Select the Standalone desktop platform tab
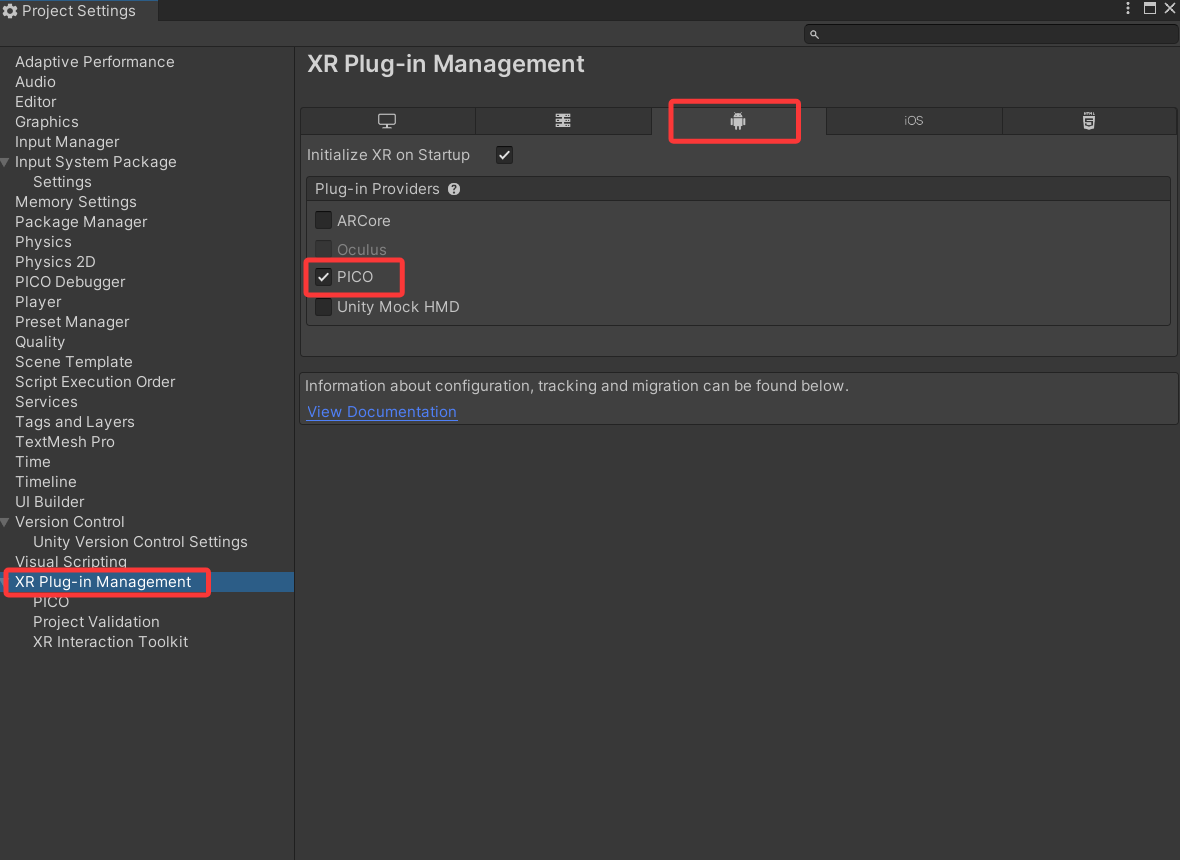1180x860 pixels. click(388, 121)
